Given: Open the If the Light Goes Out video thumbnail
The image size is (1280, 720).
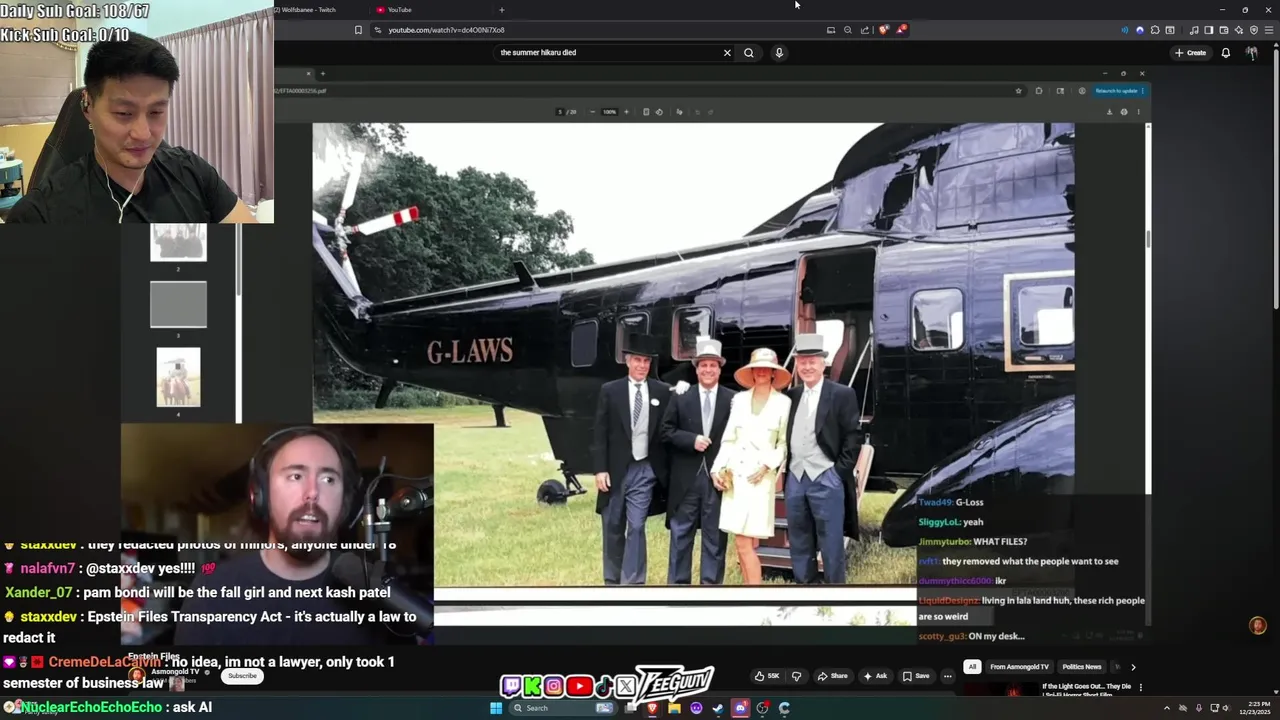Looking at the screenshot, I should (x=1000, y=690).
